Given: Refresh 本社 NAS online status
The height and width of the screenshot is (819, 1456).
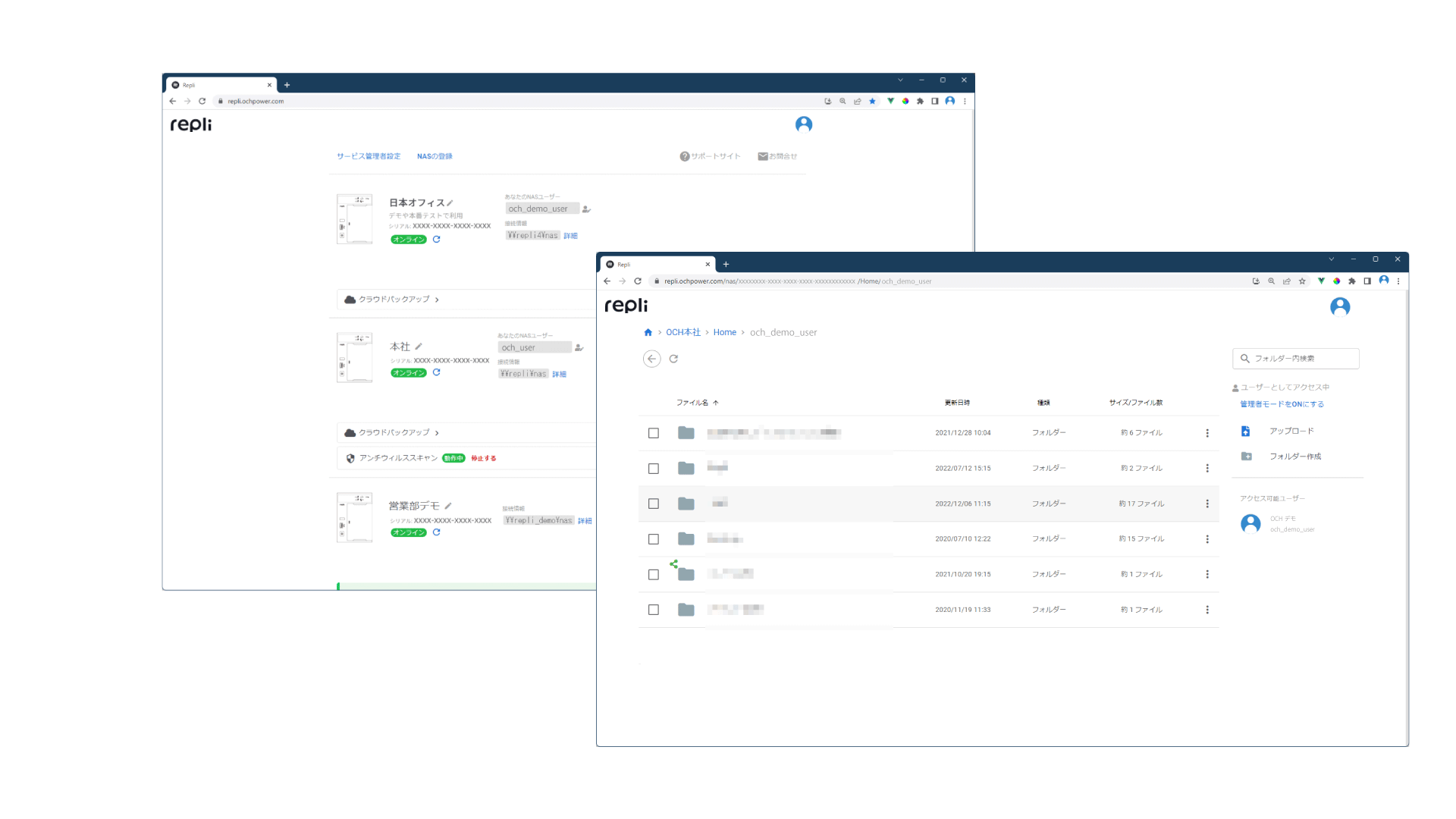Looking at the screenshot, I should point(437,372).
